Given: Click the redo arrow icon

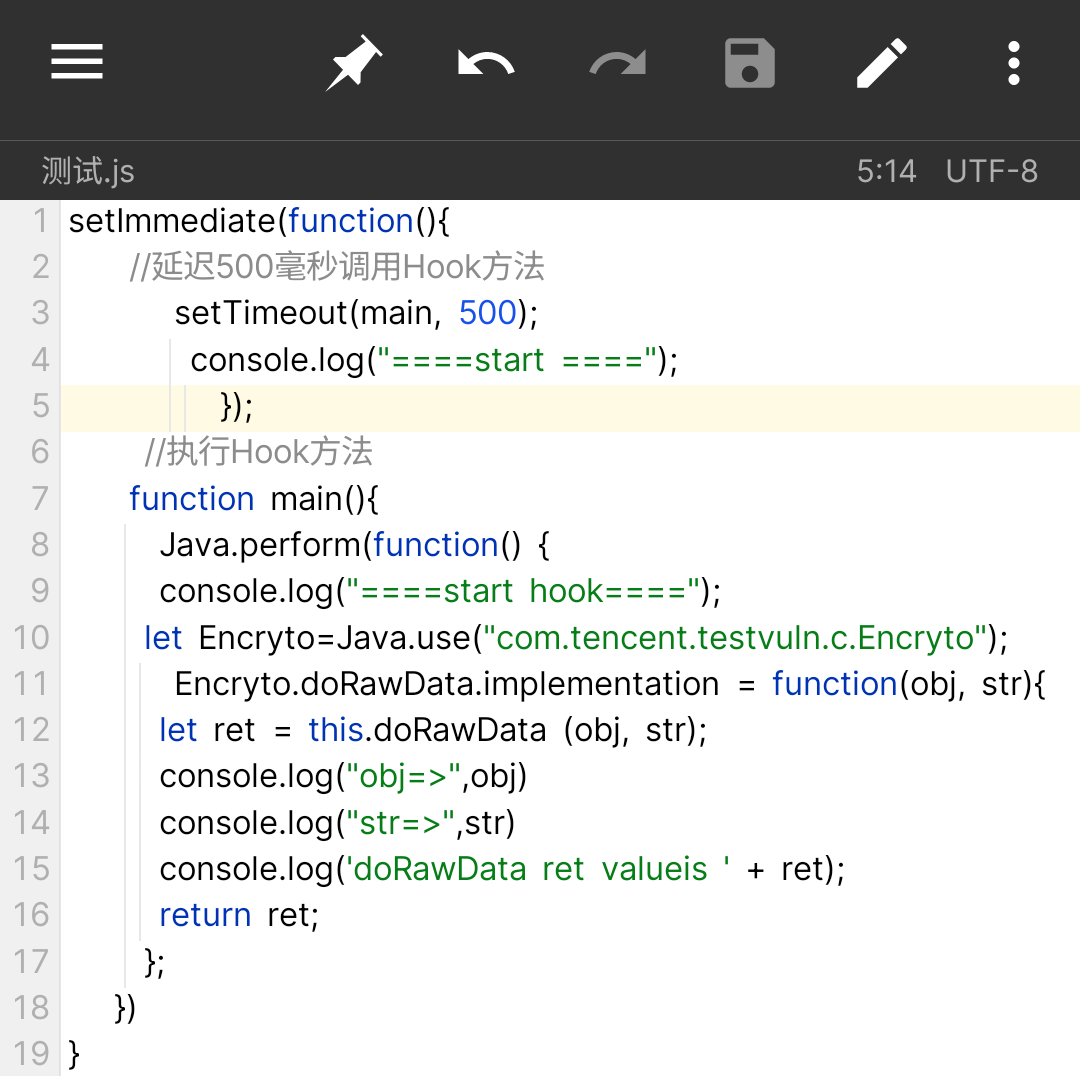Looking at the screenshot, I should (617, 64).
